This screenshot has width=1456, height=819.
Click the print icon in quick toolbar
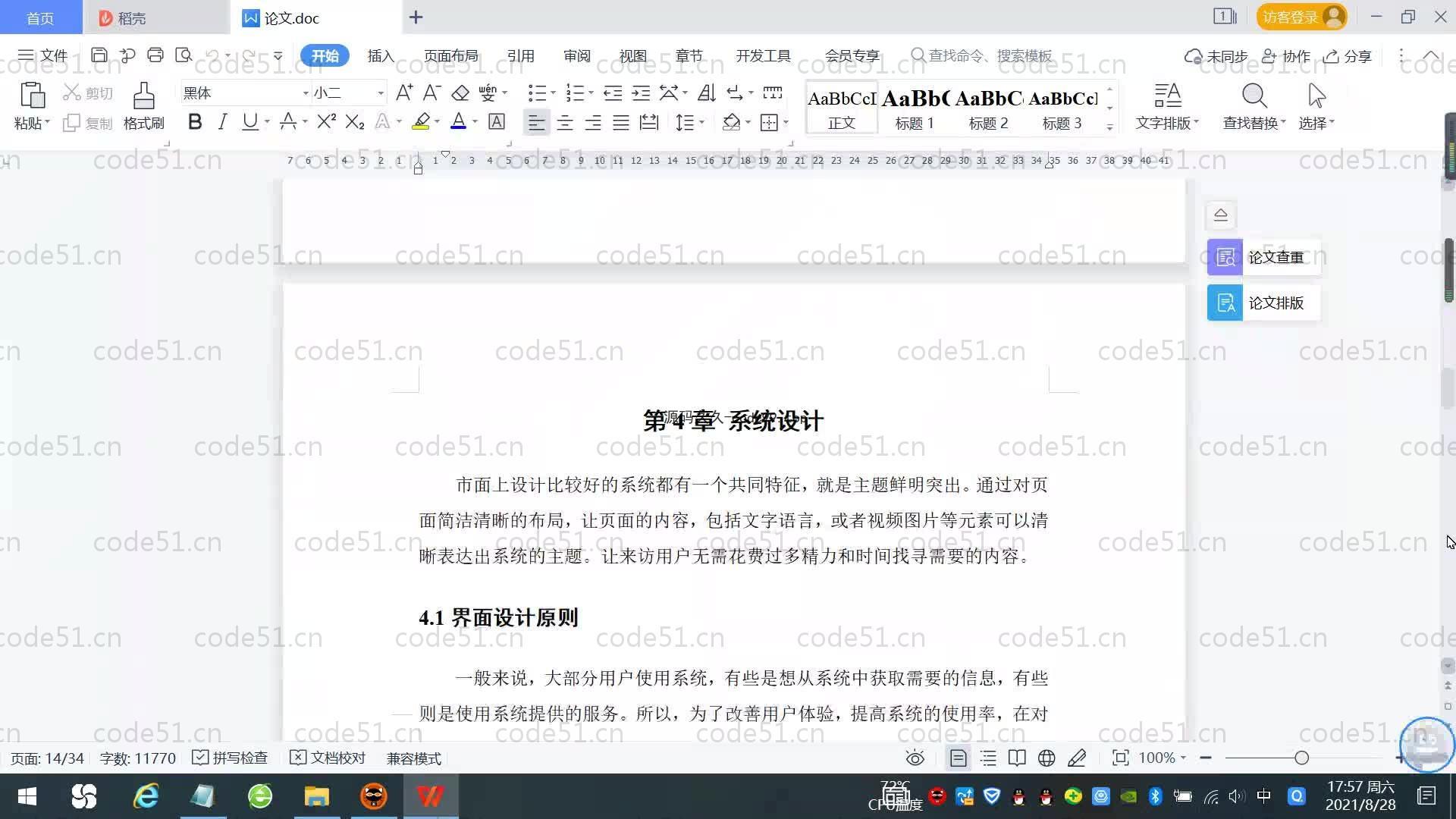(155, 55)
